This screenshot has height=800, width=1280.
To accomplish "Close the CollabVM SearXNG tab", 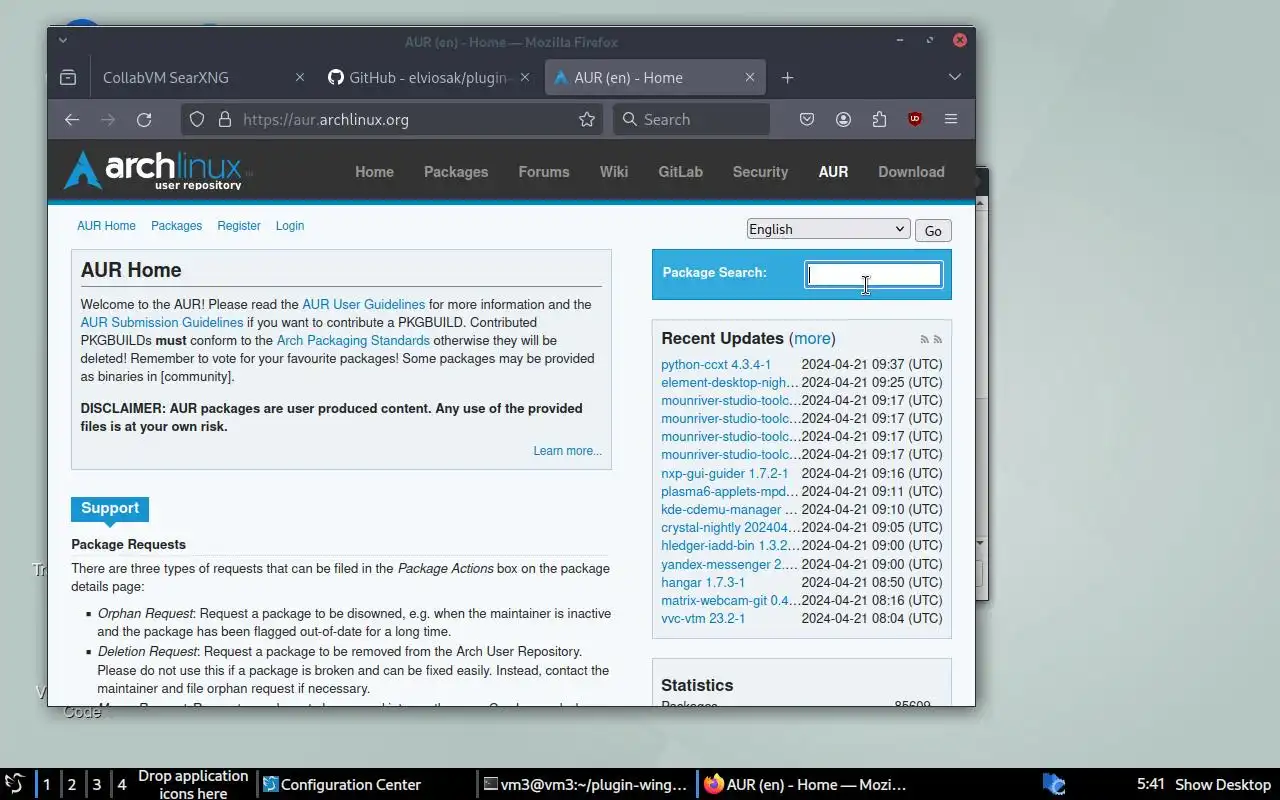I will [299, 77].
